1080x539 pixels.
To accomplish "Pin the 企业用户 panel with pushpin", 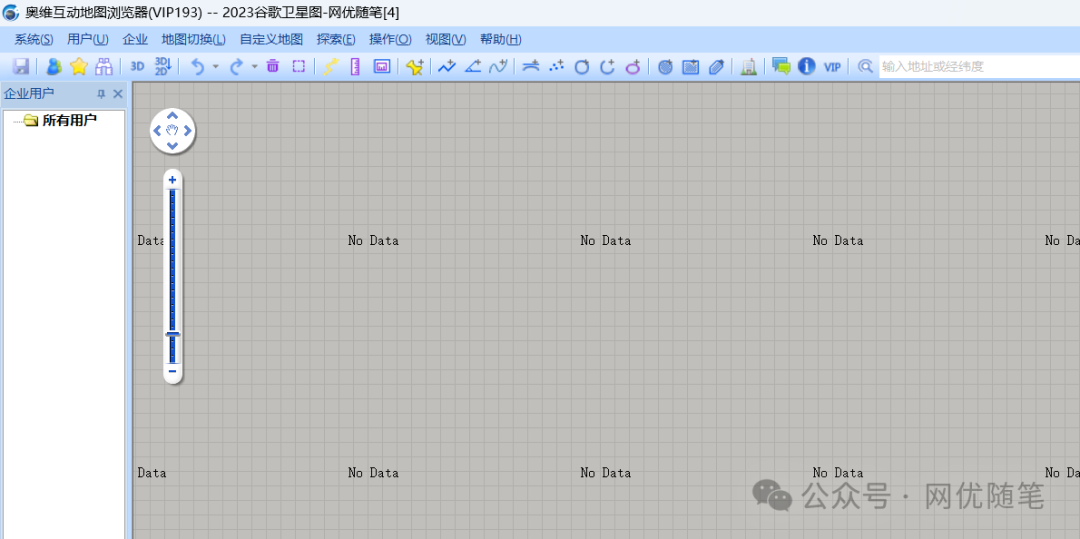I will click(101, 94).
